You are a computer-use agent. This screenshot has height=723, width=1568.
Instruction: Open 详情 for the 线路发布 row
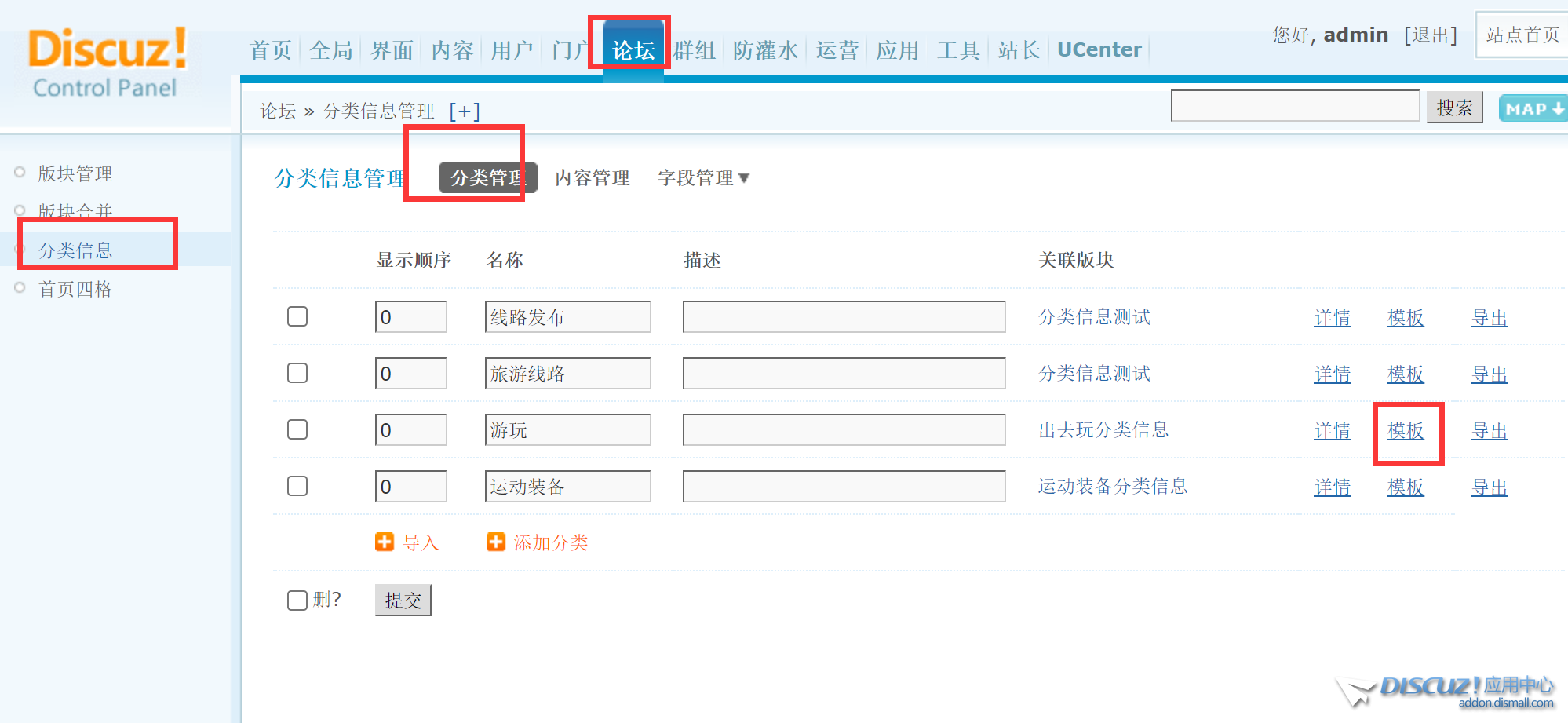pyautogui.click(x=1333, y=318)
